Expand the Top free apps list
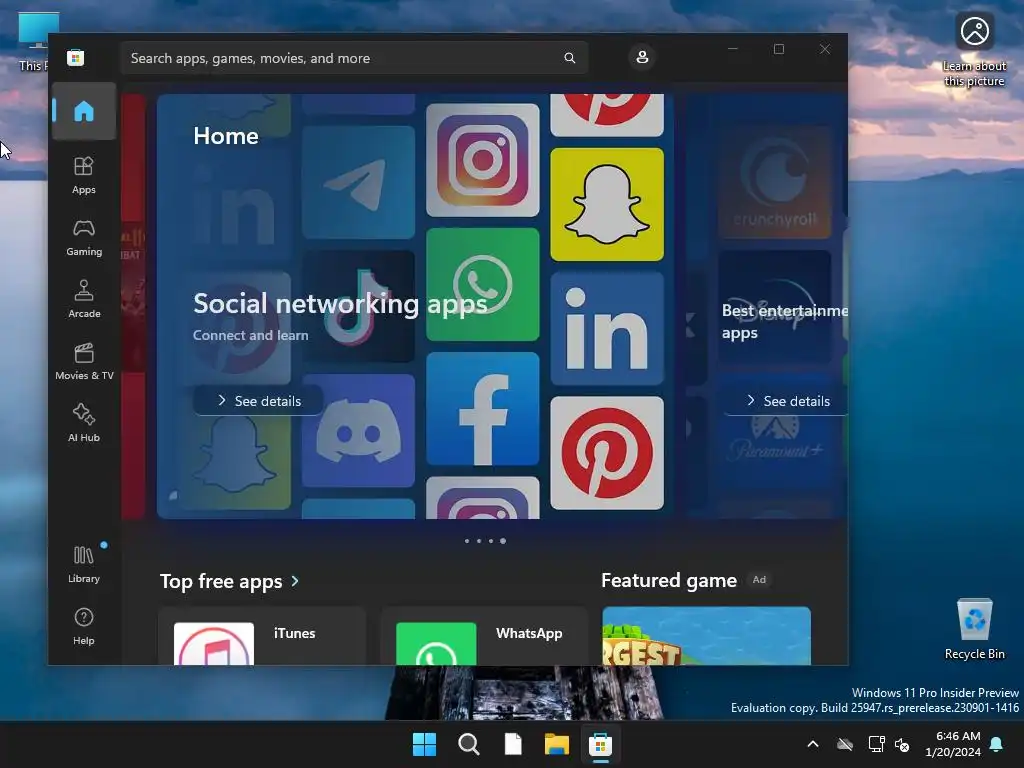 click(295, 581)
